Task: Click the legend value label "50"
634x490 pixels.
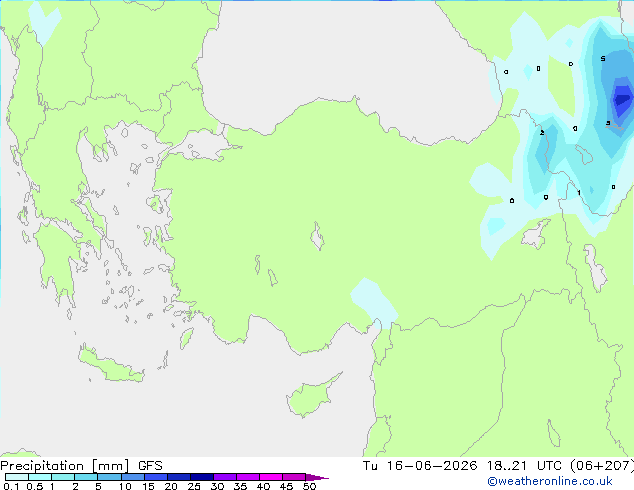Action: point(309,486)
